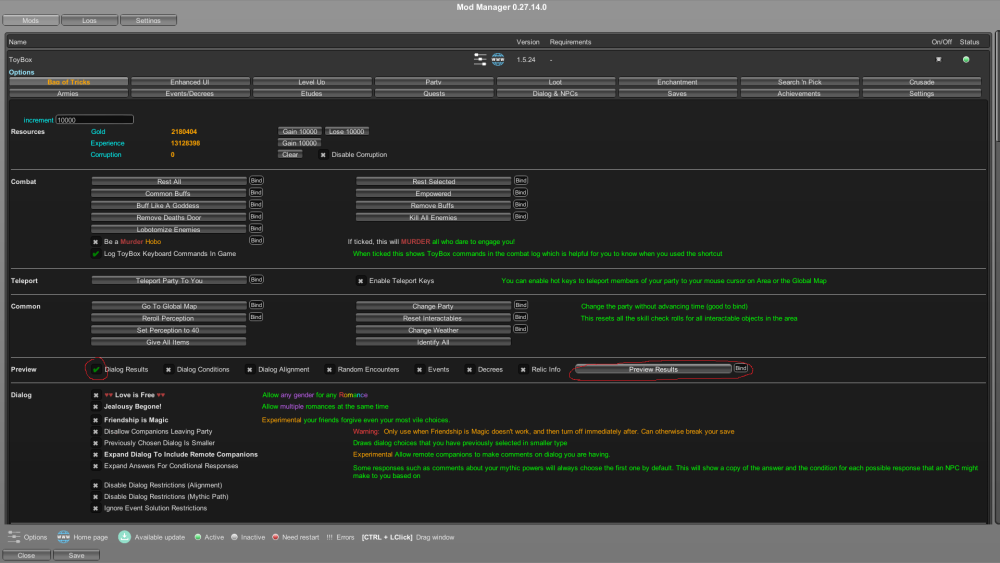This screenshot has height=563, width=1000.
Task: Click the green ToyBox status indicator
Action: click(966, 60)
